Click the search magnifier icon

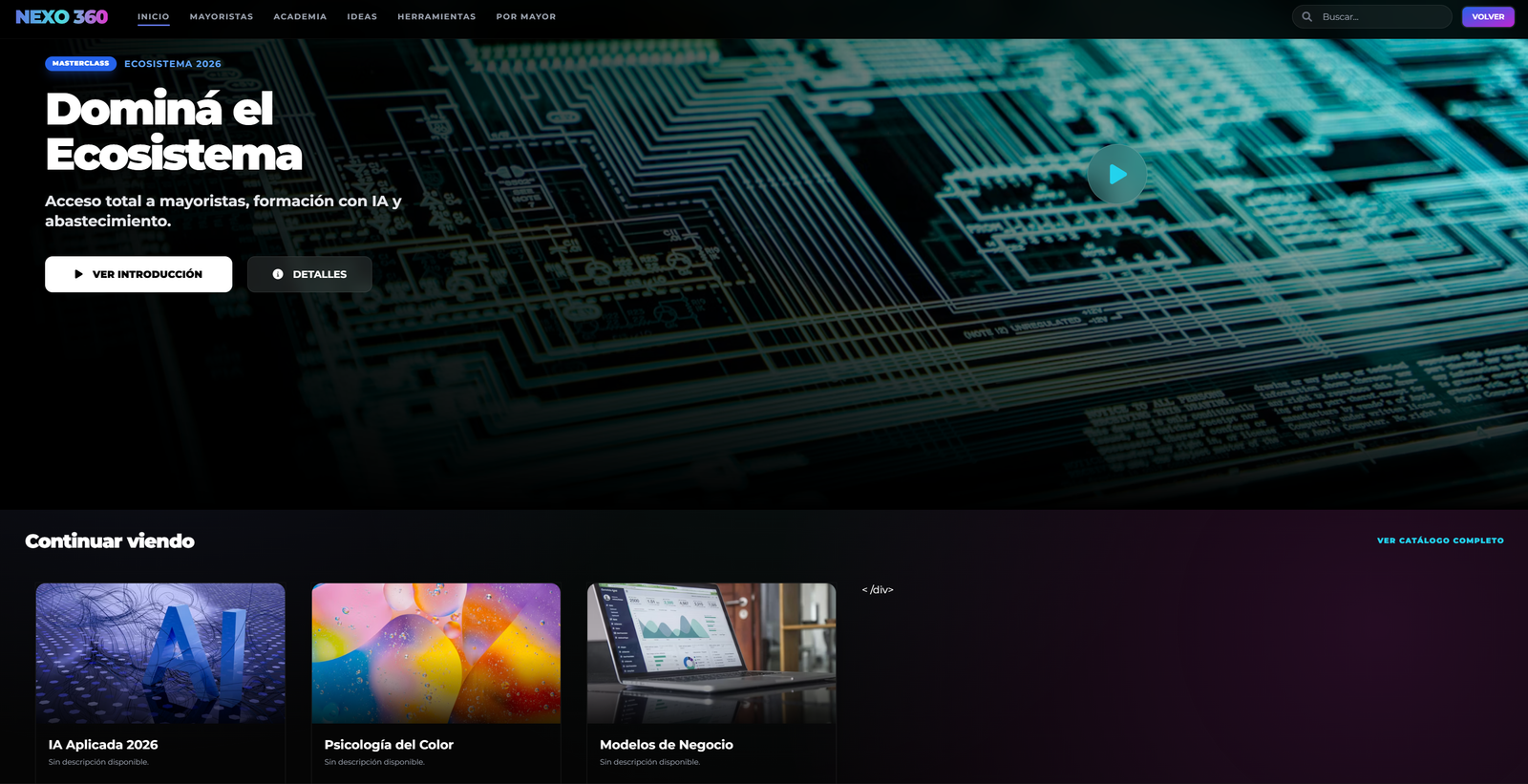pos(1306,17)
